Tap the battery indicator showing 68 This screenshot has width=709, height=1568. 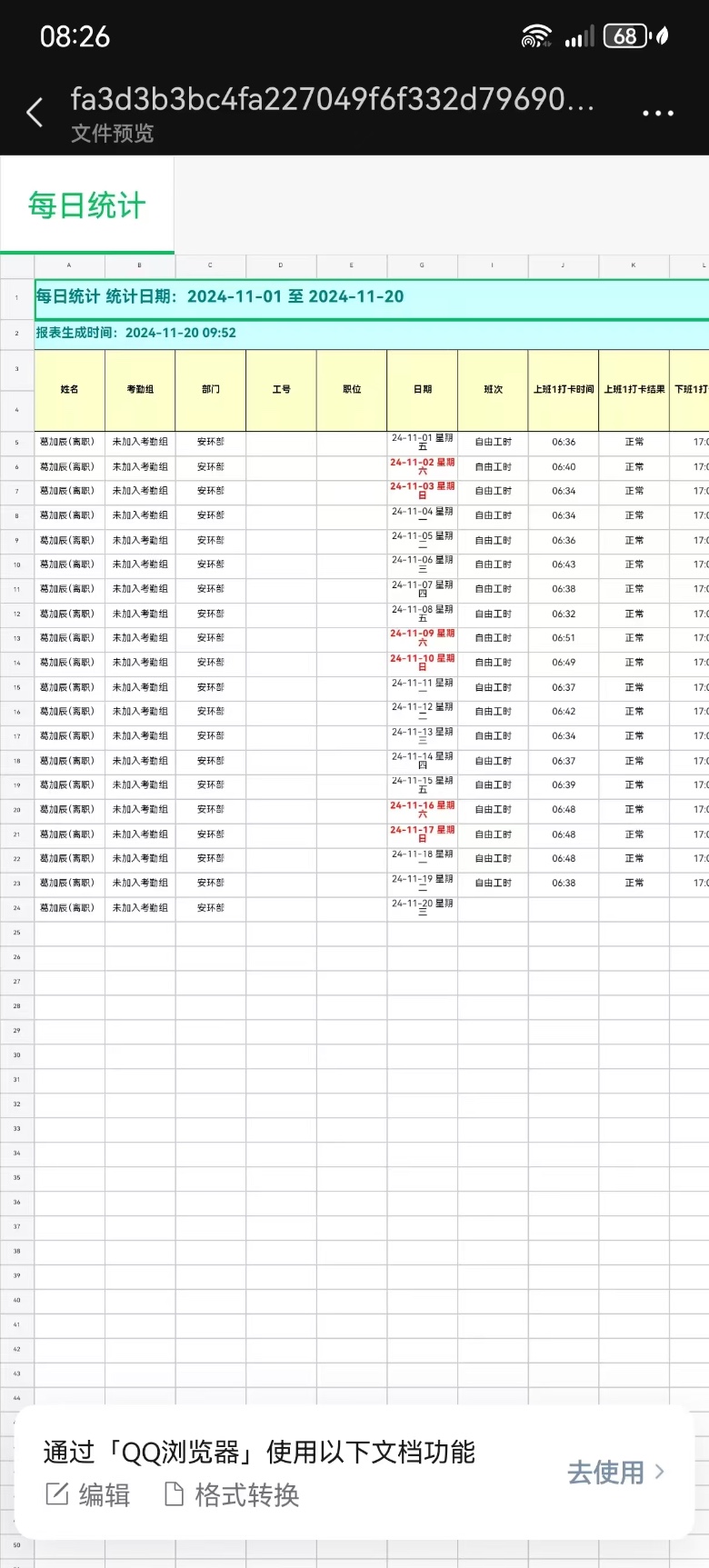point(625,36)
